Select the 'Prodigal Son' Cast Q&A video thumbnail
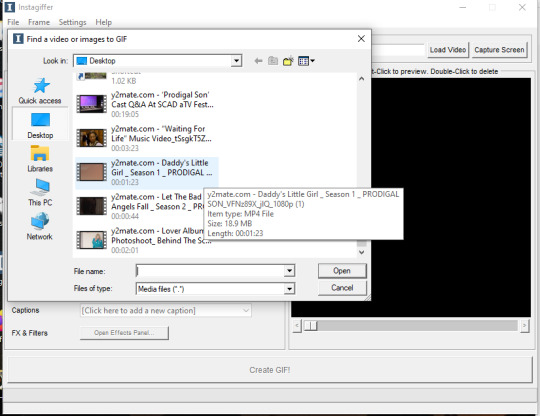This screenshot has width=540, height=416. [x=92, y=104]
